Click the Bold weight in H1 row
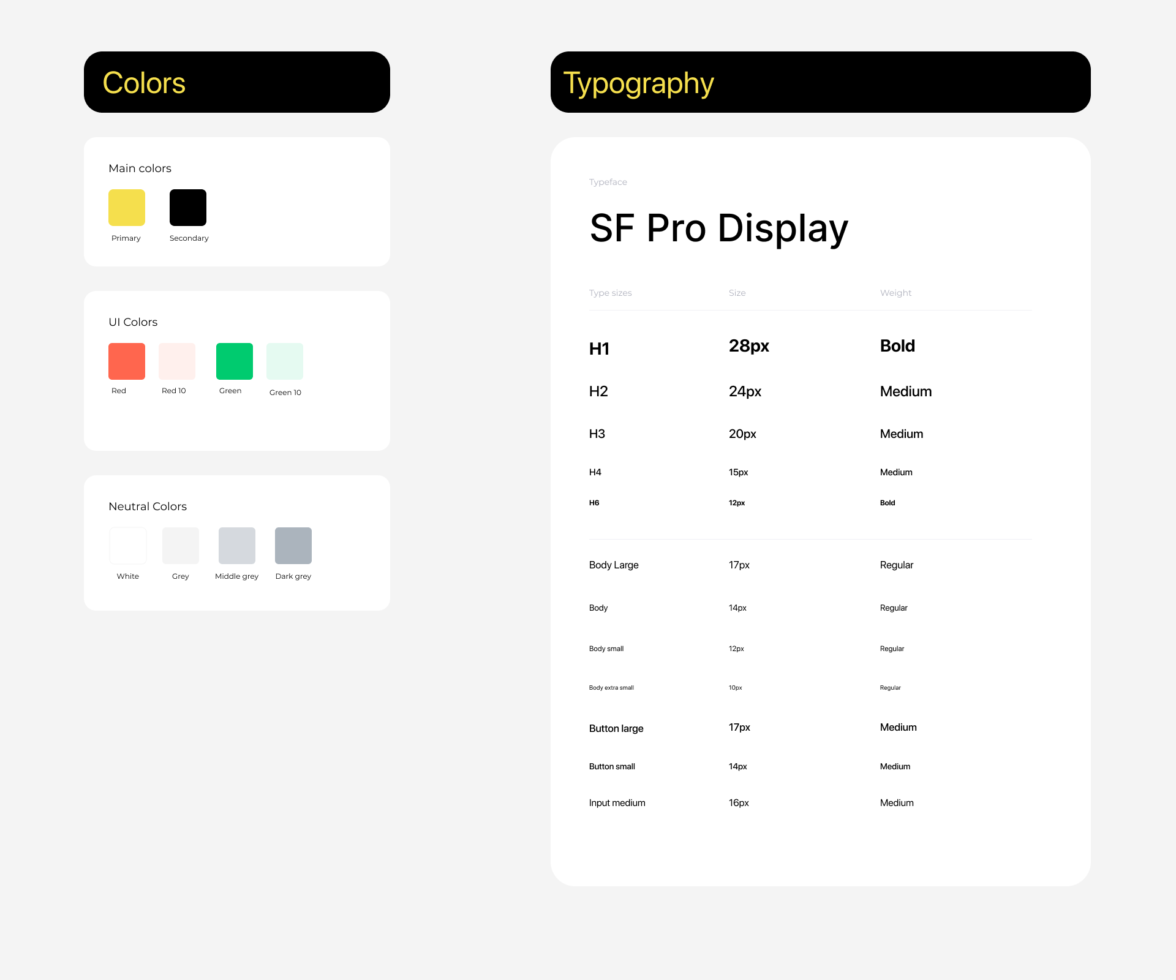Viewport: 1176px width, 980px height. point(897,346)
